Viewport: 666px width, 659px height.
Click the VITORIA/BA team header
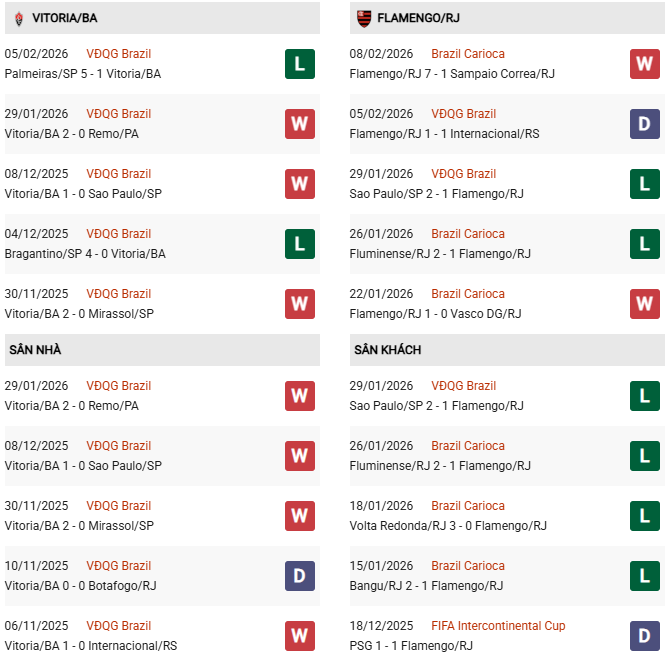[64, 18]
